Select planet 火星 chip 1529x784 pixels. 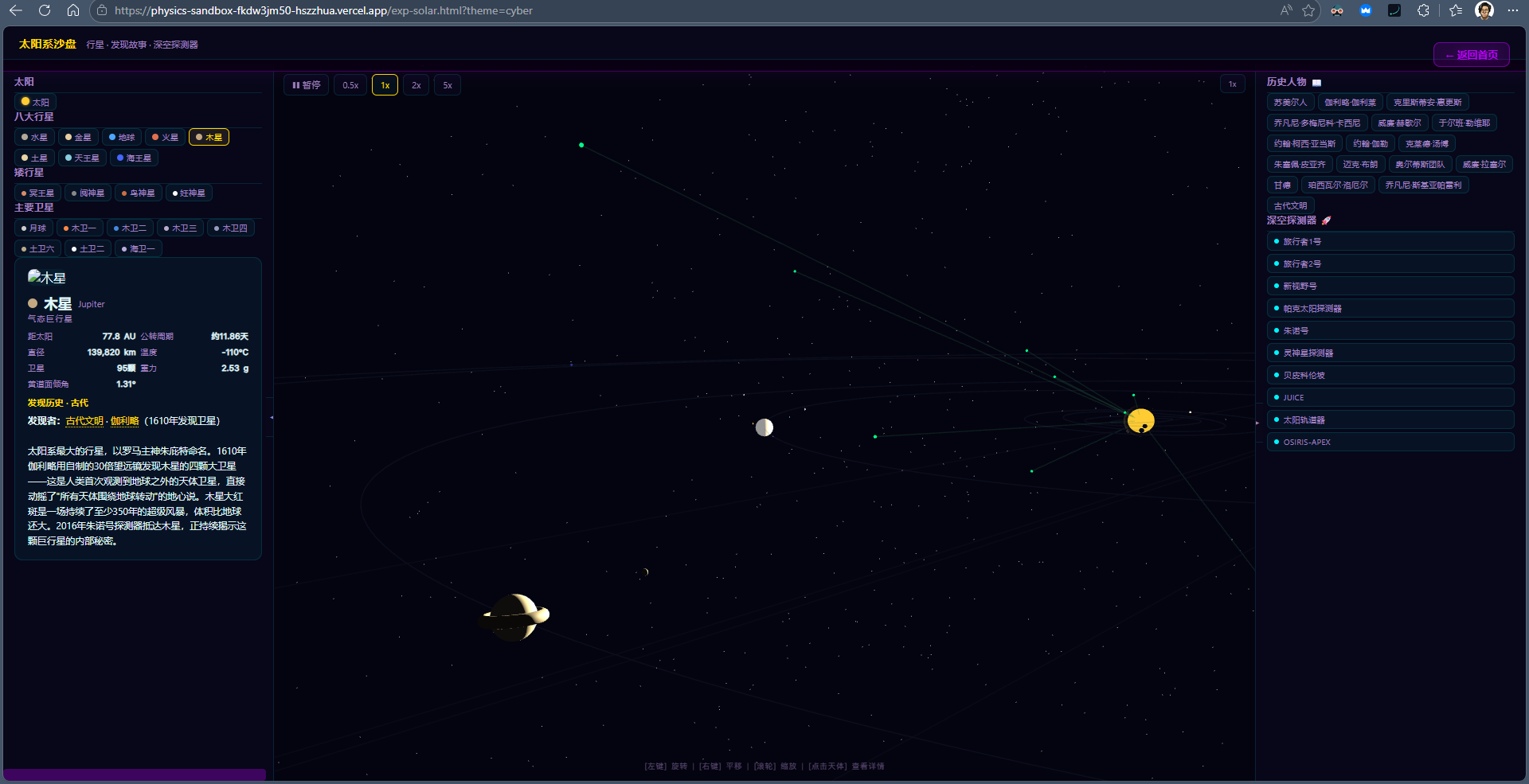tap(166, 137)
